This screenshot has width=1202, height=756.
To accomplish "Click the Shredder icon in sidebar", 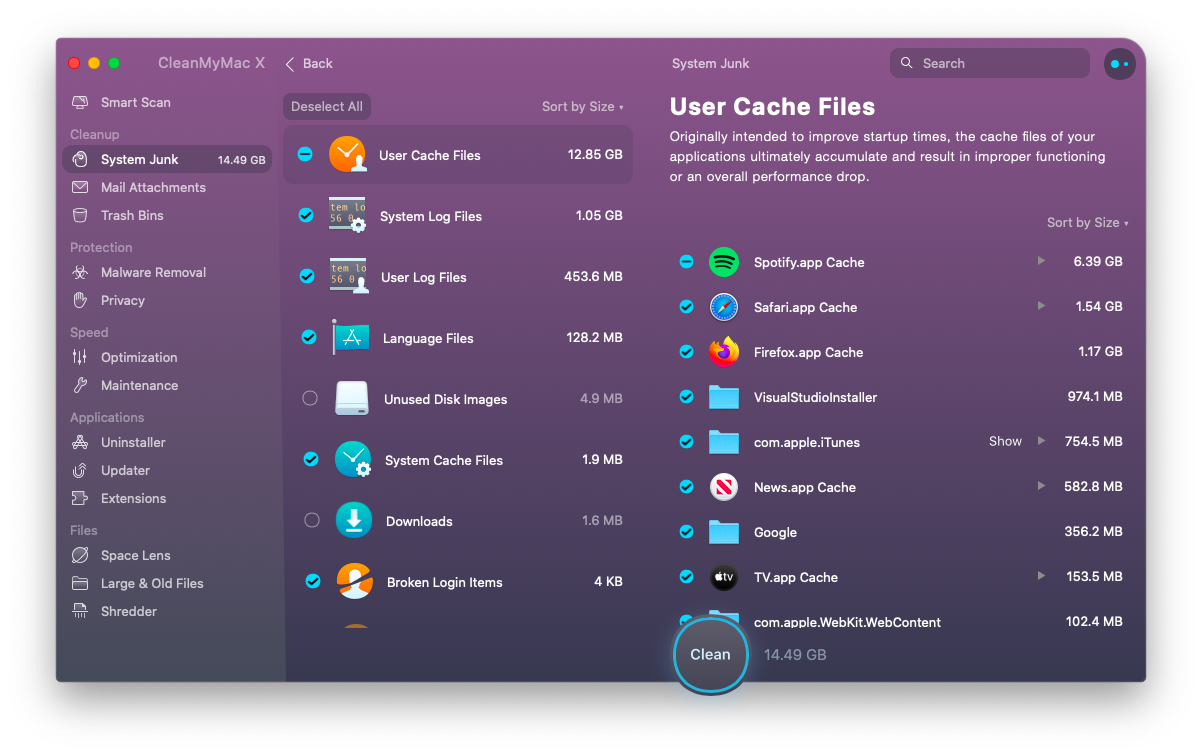I will pos(80,611).
